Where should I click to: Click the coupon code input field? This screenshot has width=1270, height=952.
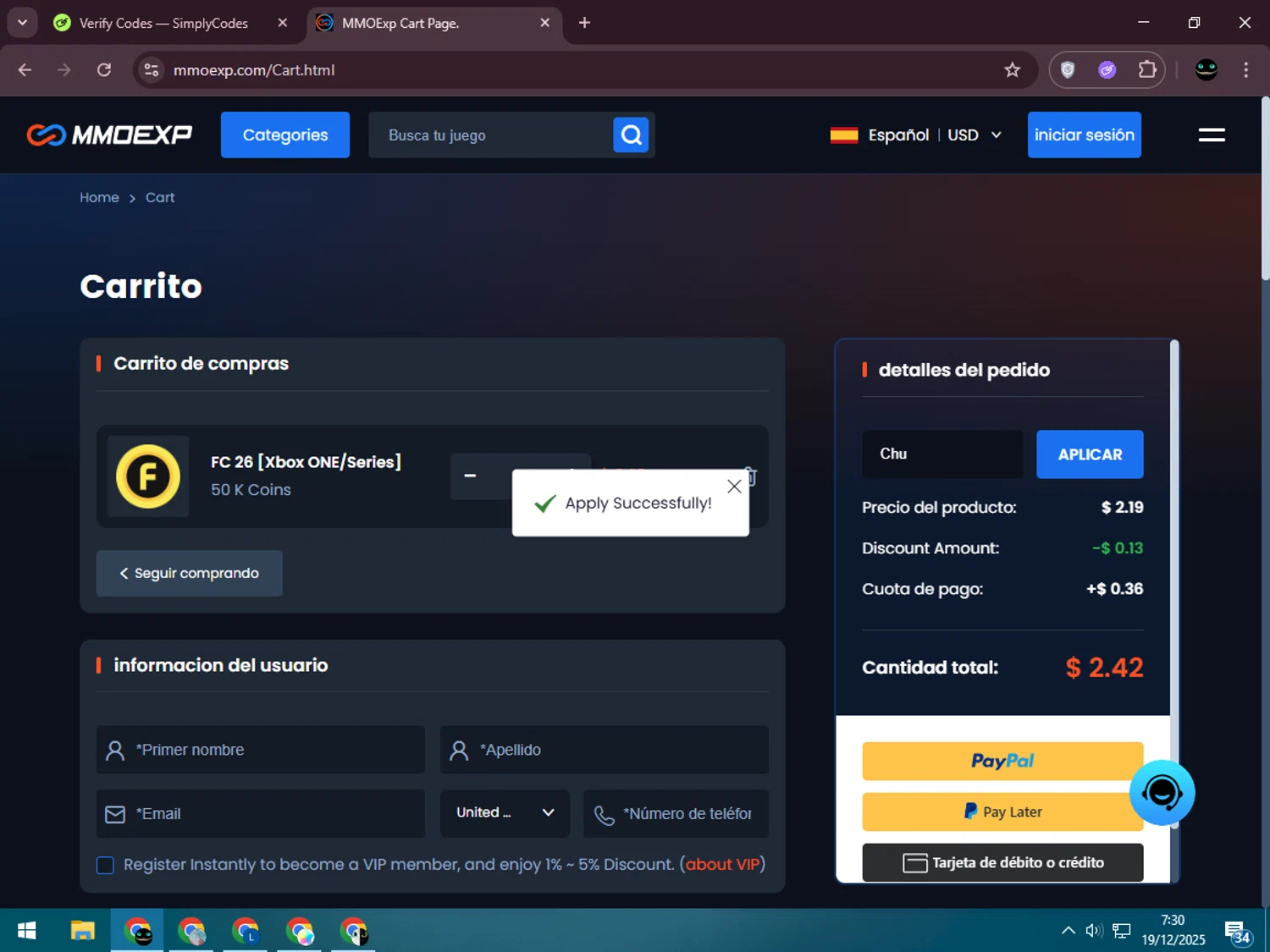point(942,454)
